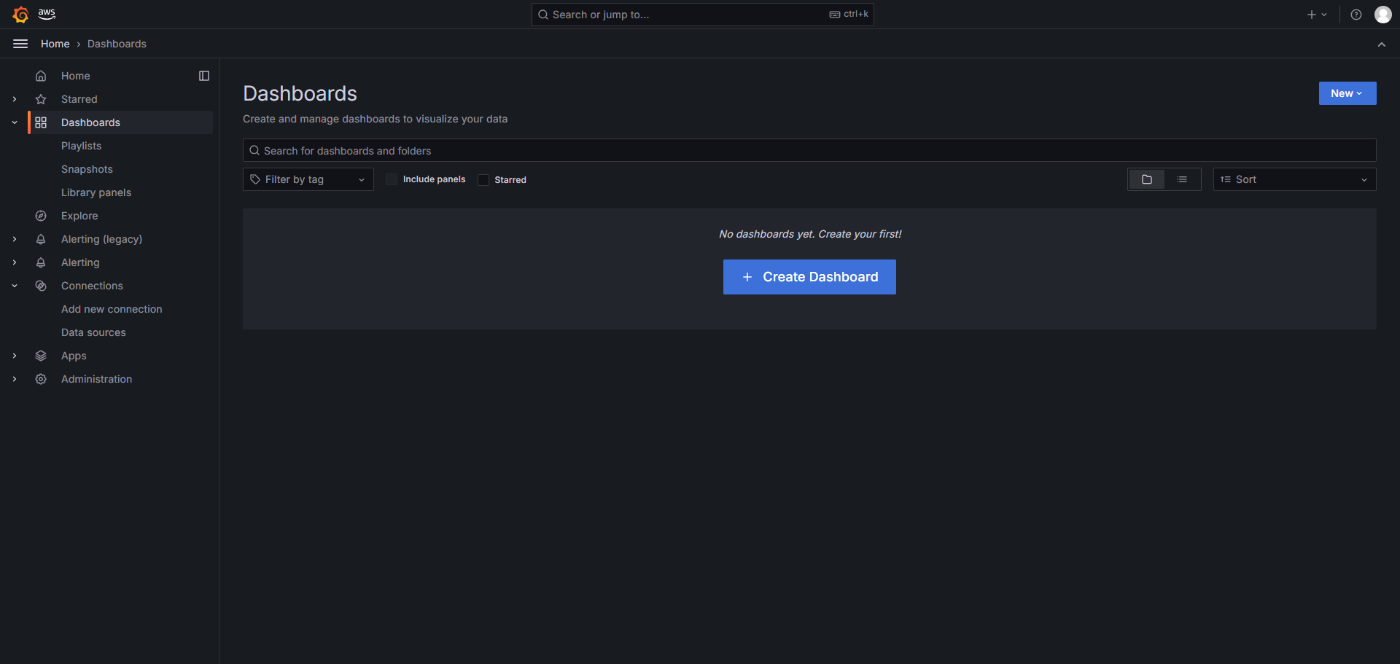Click the Alerting (legacy) bell icon
Screen dimensions: 1400x664
pyautogui.click(x=41, y=239)
